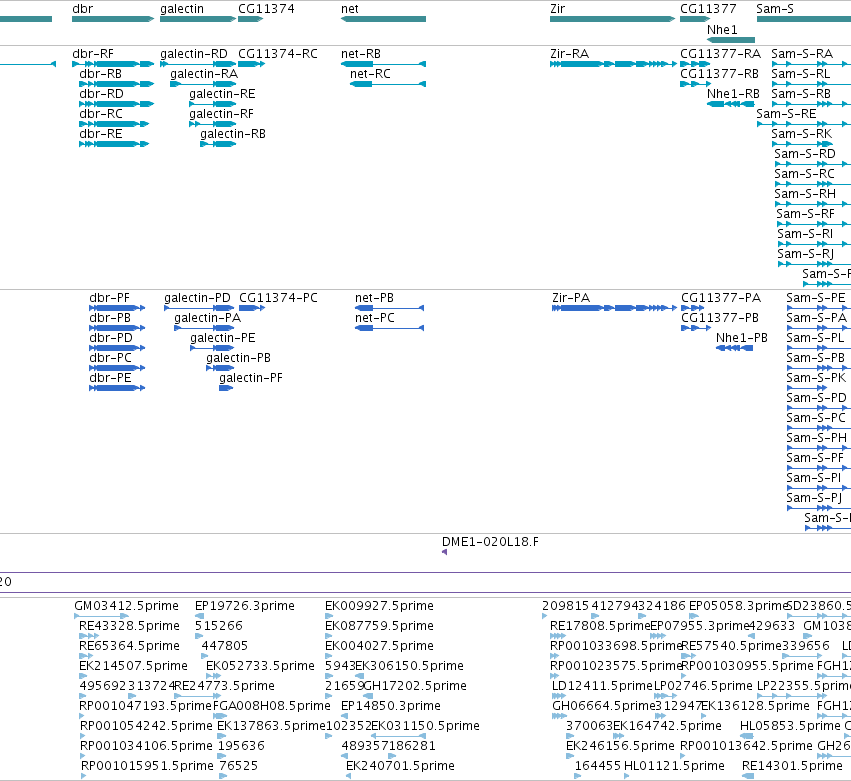Select EST EP19726.3prime
Image resolution: width=851 pixels, height=781 pixels.
pyautogui.click(x=245, y=606)
